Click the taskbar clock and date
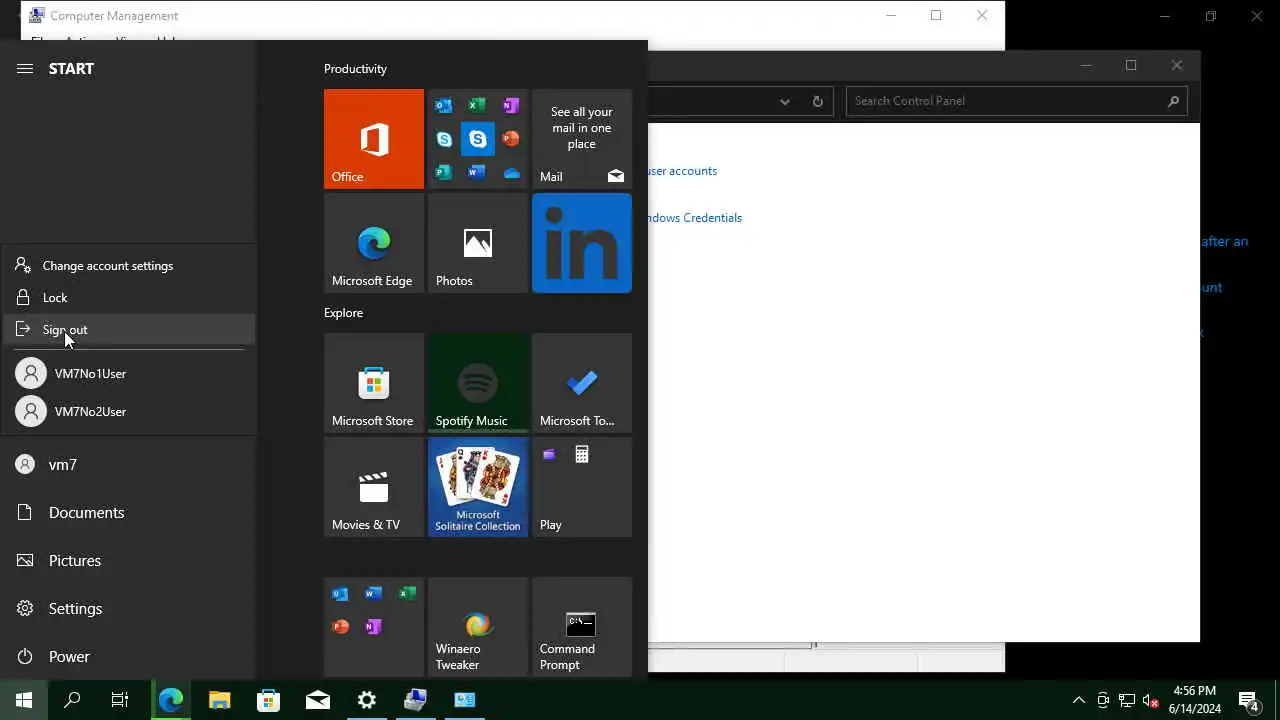The width and height of the screenshot is (1280, 720). pos(1194,700)
